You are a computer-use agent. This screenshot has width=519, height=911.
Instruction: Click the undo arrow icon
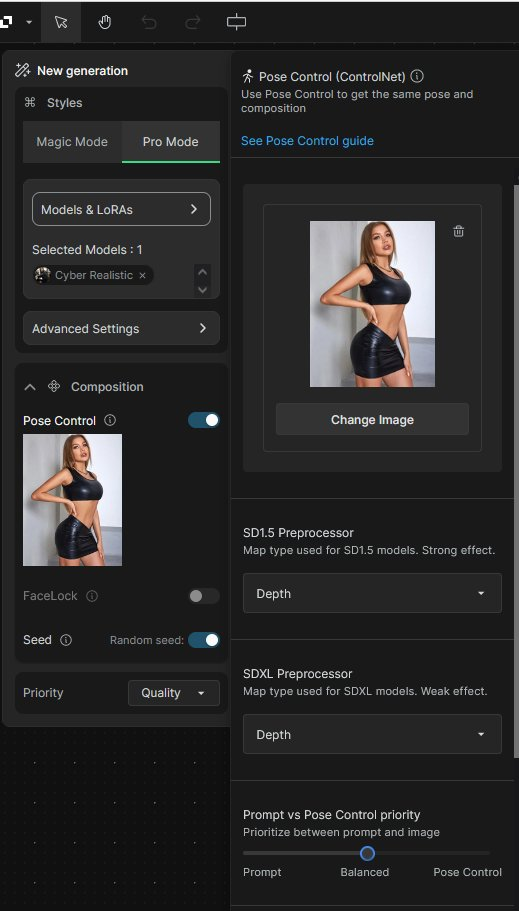(149, 22)
